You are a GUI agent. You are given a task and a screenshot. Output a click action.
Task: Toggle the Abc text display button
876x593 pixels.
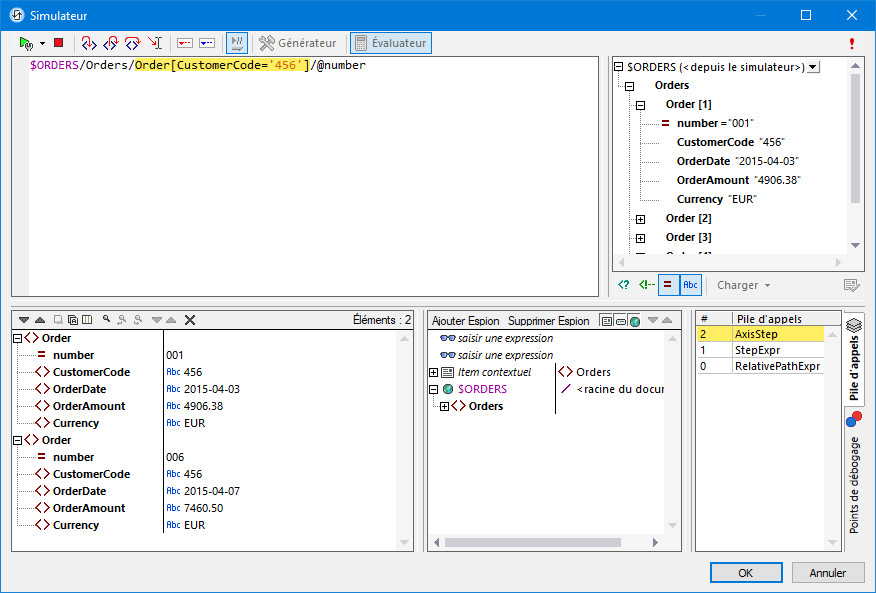[690, 285]
